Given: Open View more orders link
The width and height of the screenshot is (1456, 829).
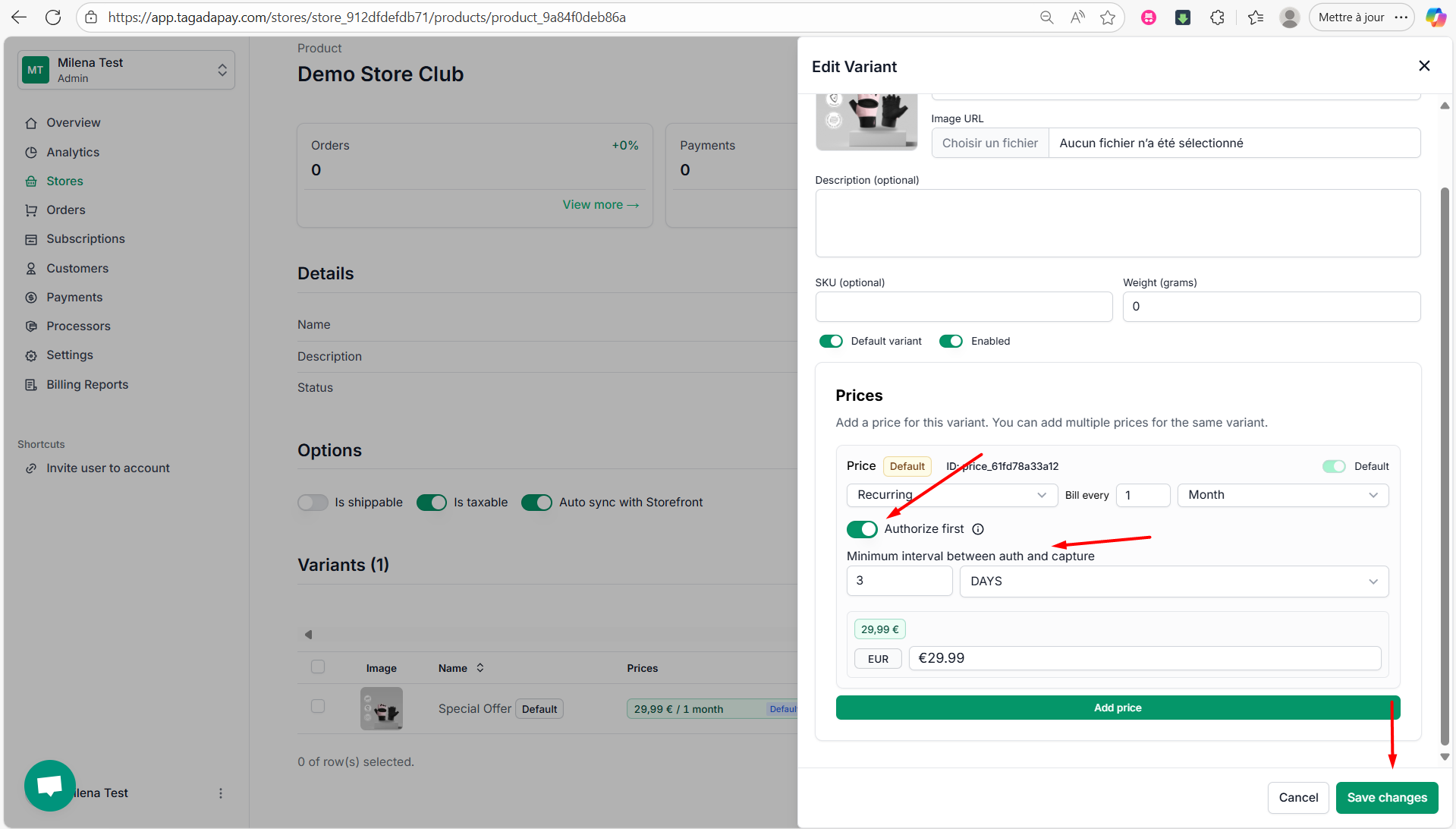Looking at the screenshot, I should (x=600, y=205).
